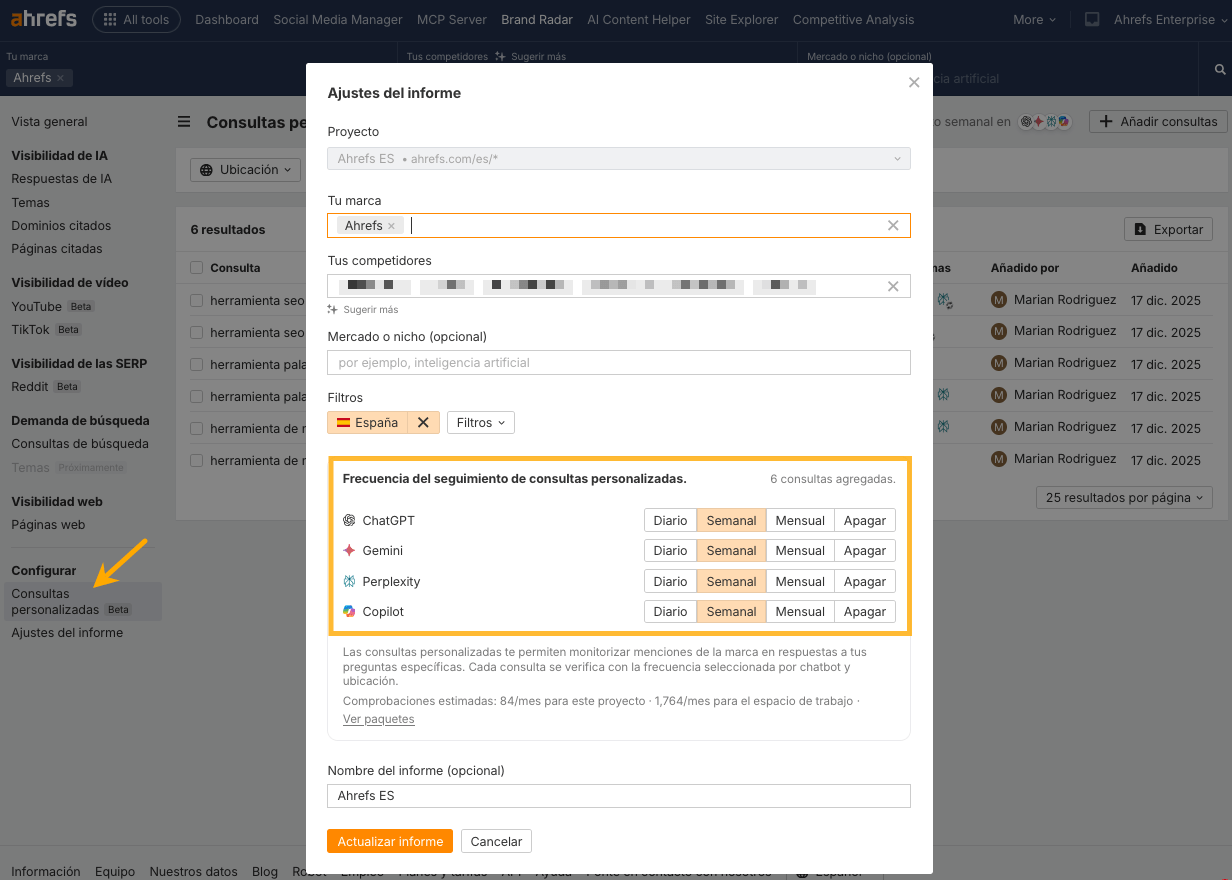Remove Ahrefs tag in top Tu marca bar
This screenshot has height=880, width=1232.
60,78
